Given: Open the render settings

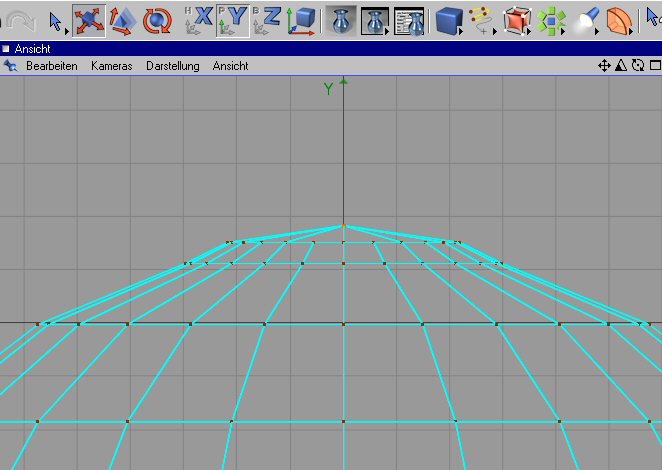Looking at the screenshot, I should point(408,19).
